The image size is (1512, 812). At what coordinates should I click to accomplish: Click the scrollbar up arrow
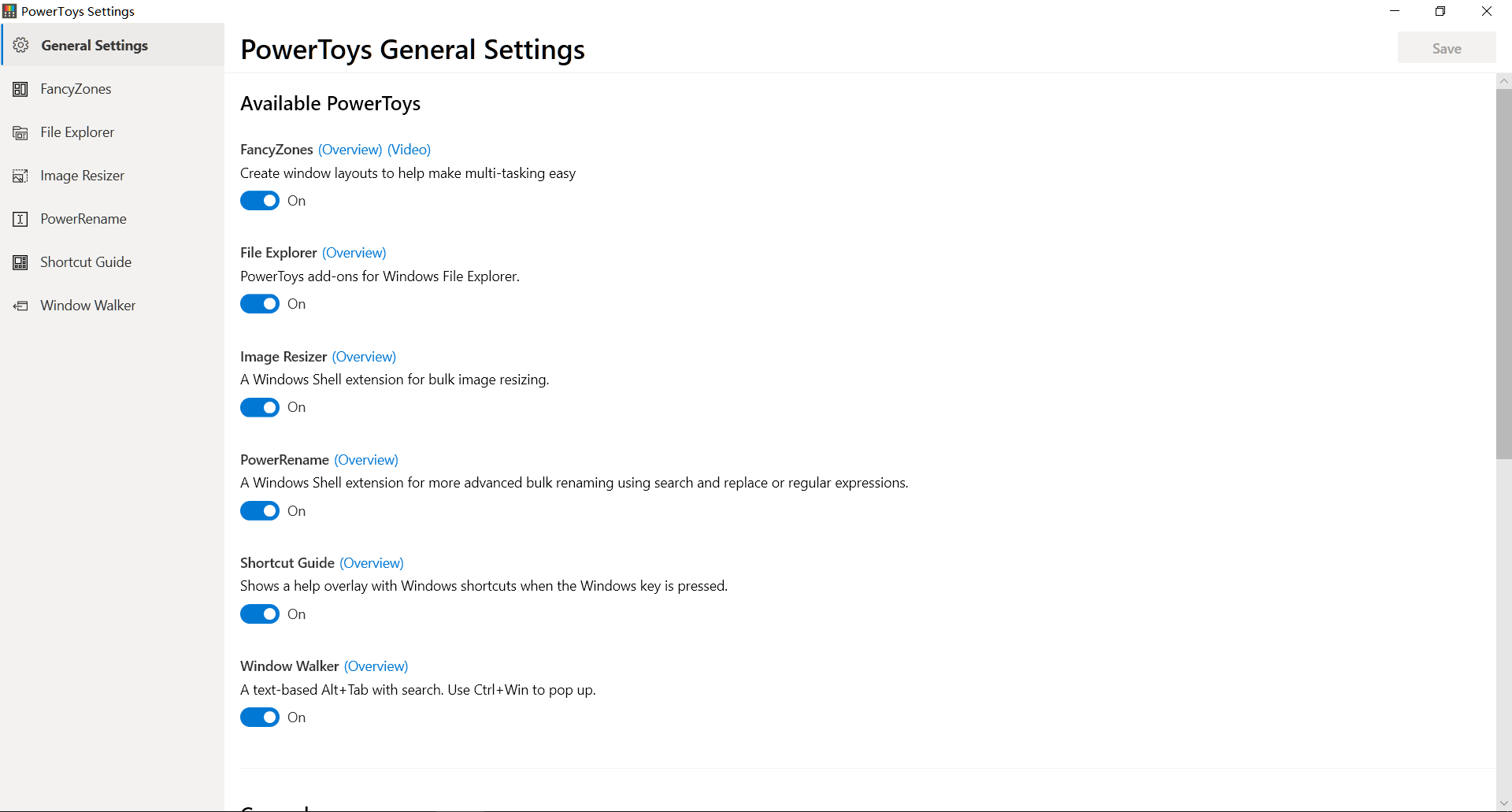(x=1504, y=81)
